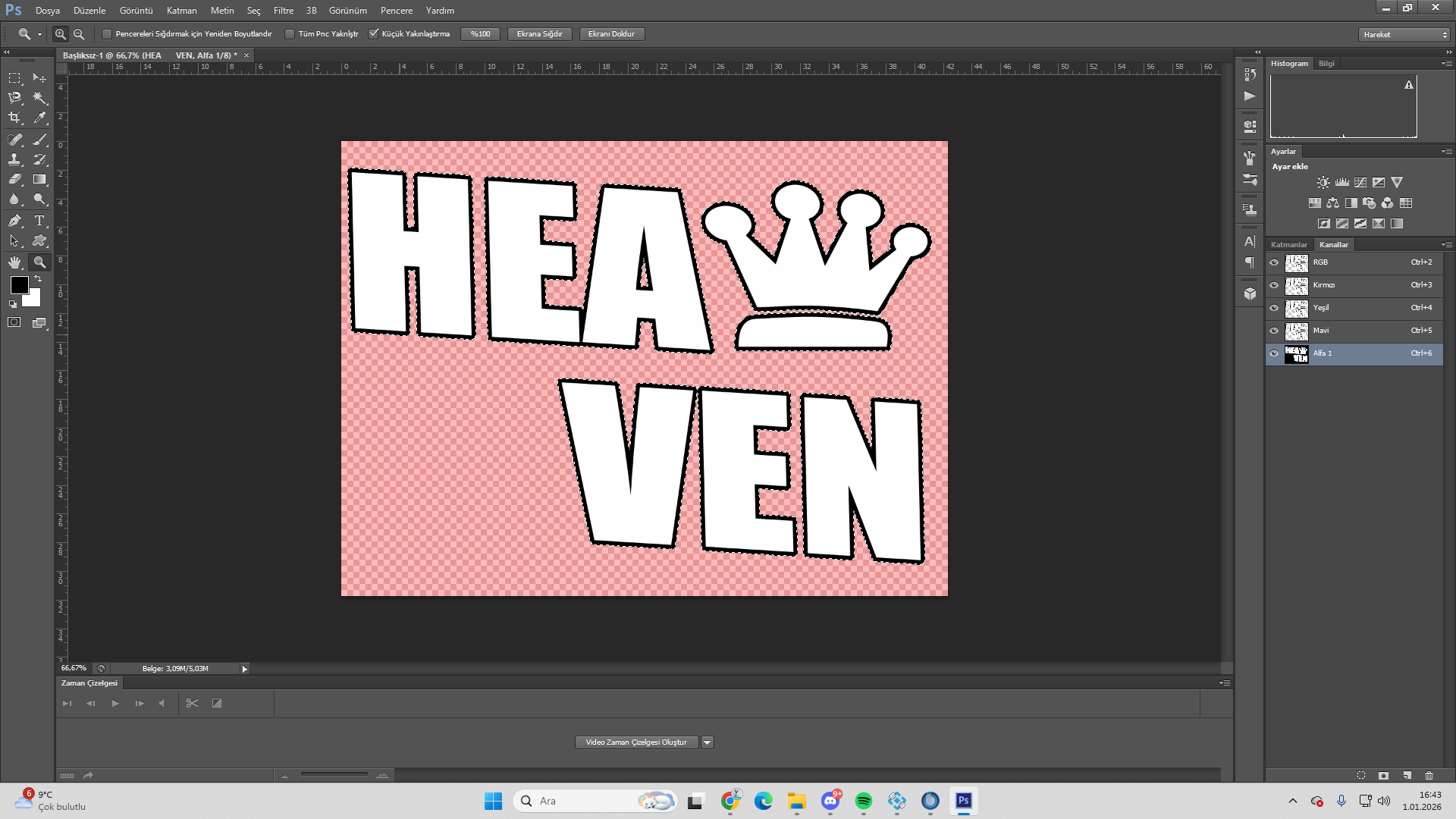Select the History Brush tool
The image size is (1456, 819).
(x=39, y=159)
